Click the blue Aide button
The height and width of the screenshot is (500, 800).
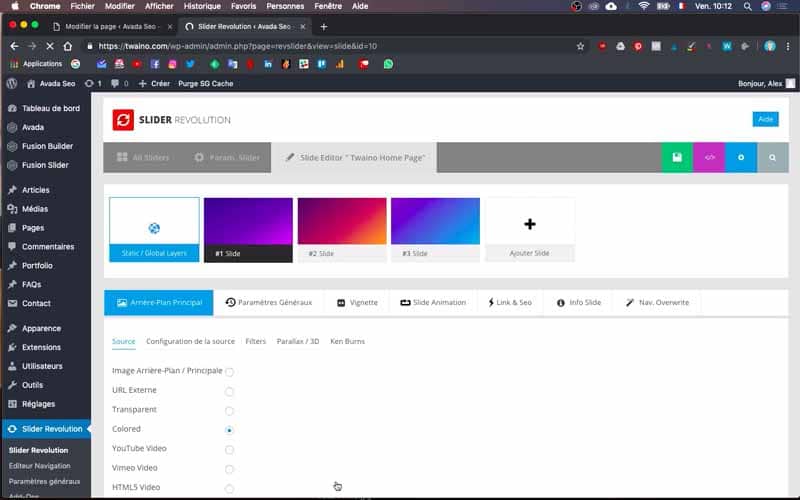click(x=765, y=119)
